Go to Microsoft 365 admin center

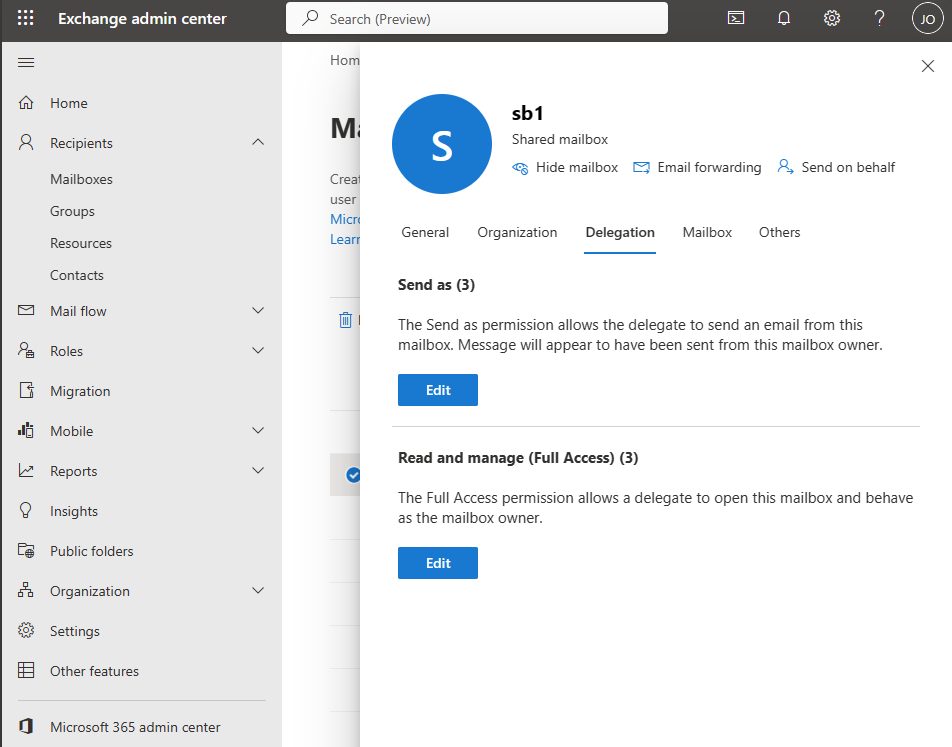[135, 727]
